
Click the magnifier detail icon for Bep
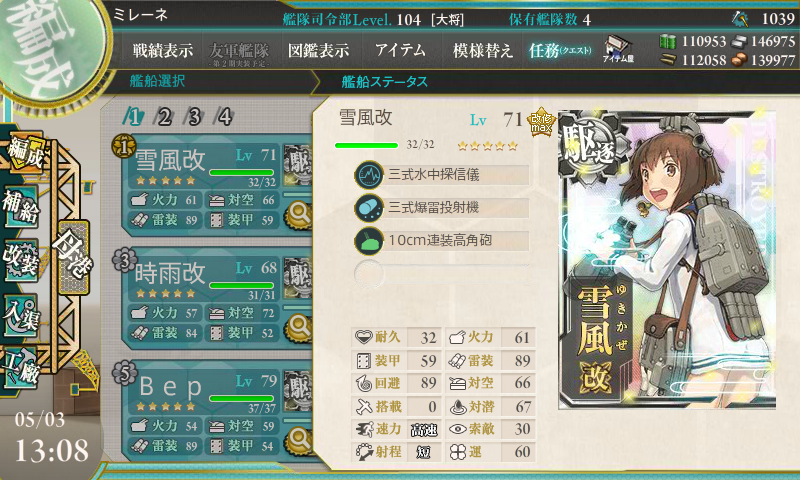tap(298, 438)
